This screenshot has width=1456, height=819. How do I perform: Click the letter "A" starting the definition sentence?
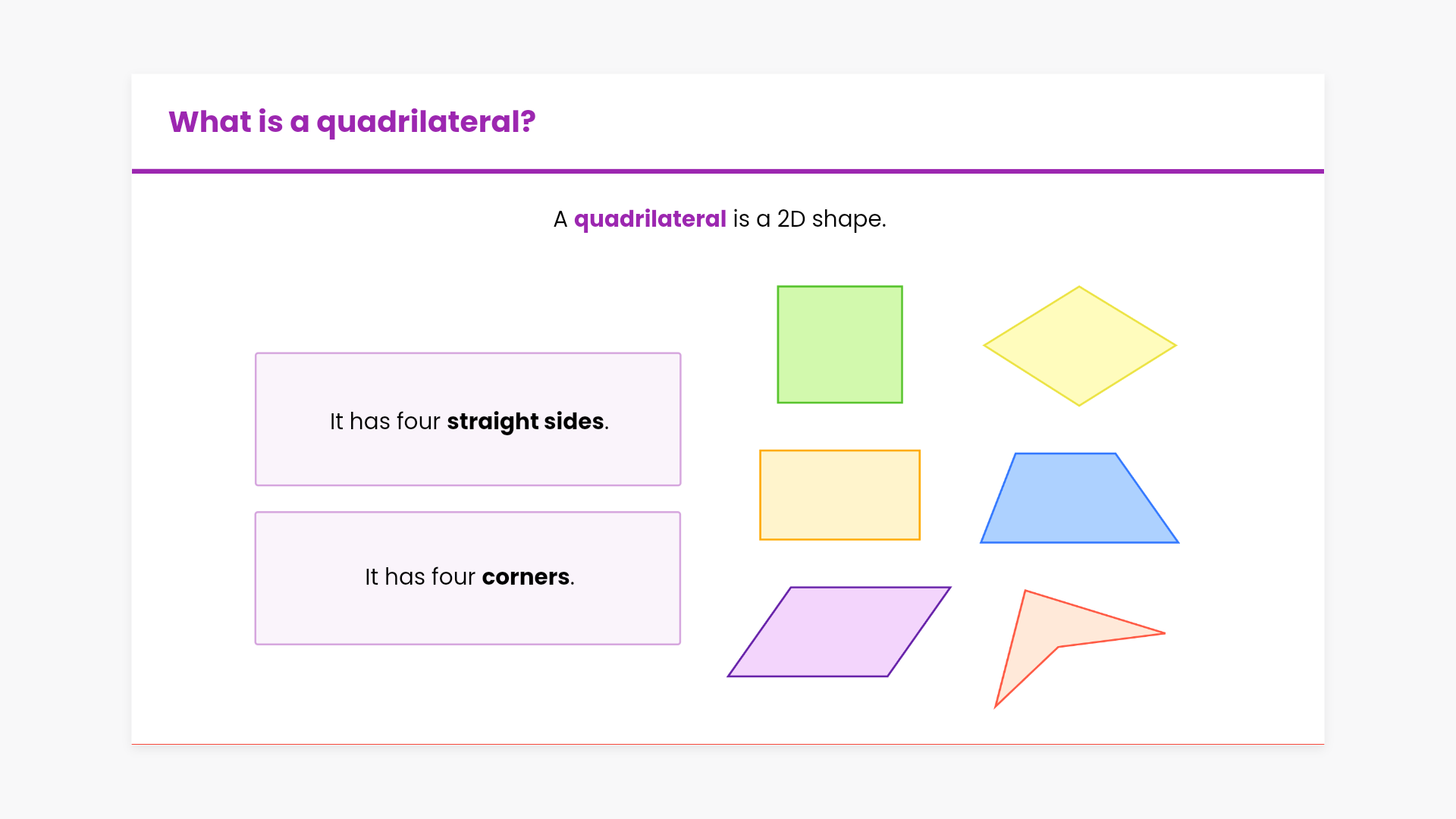560,220
